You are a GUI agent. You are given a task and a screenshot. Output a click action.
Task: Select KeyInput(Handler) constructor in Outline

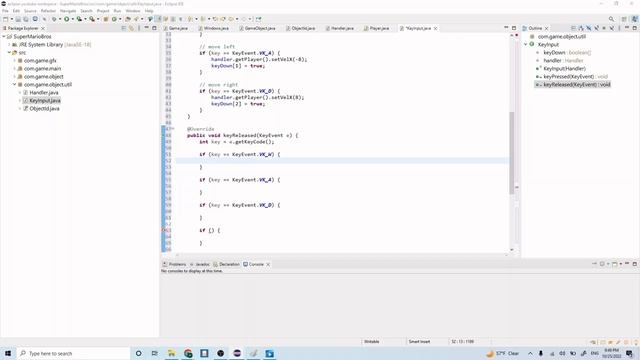click(564, 69)
